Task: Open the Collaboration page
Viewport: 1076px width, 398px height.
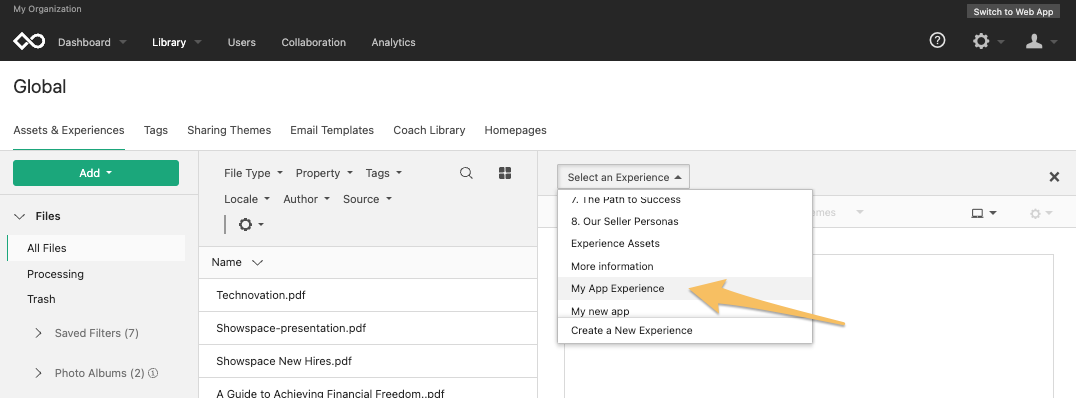Action: click(x=314, y=42)
